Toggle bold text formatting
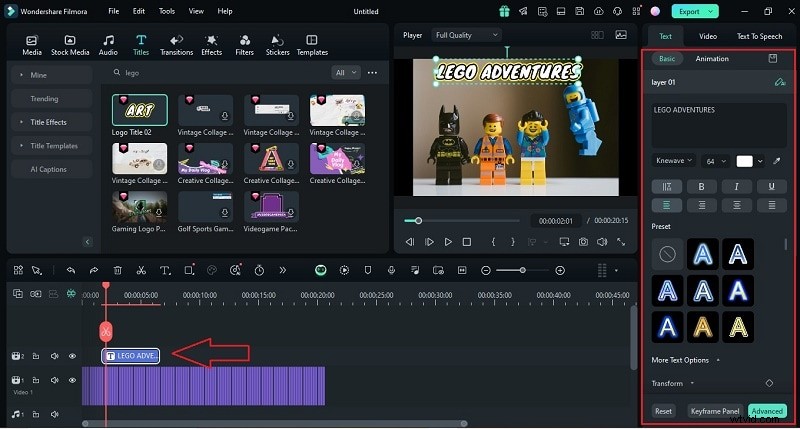 (x=702, y=187)
